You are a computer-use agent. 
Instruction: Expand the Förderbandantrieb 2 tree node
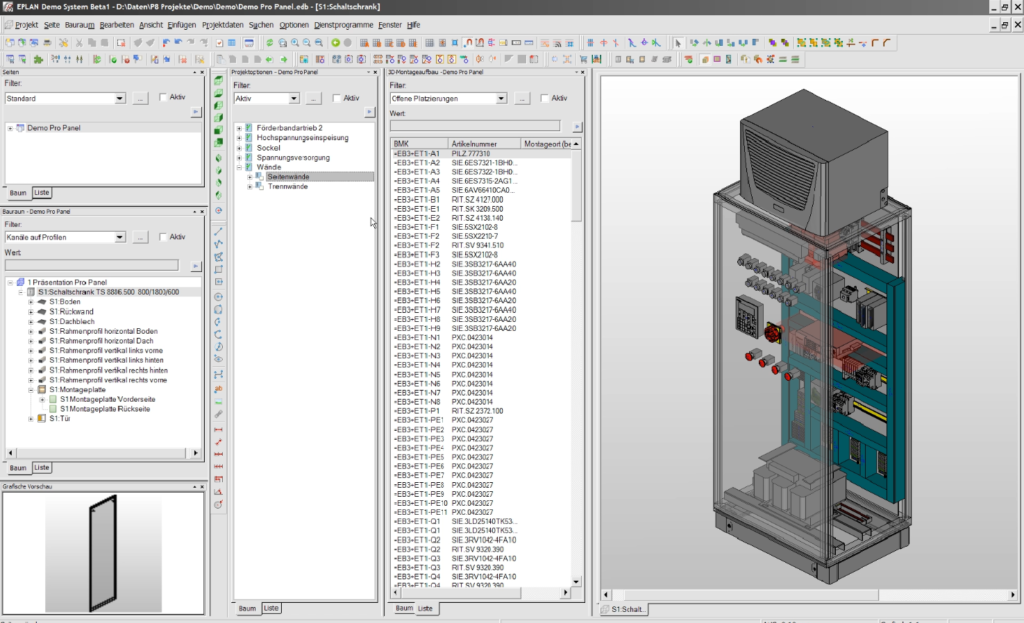coord(239,128)
